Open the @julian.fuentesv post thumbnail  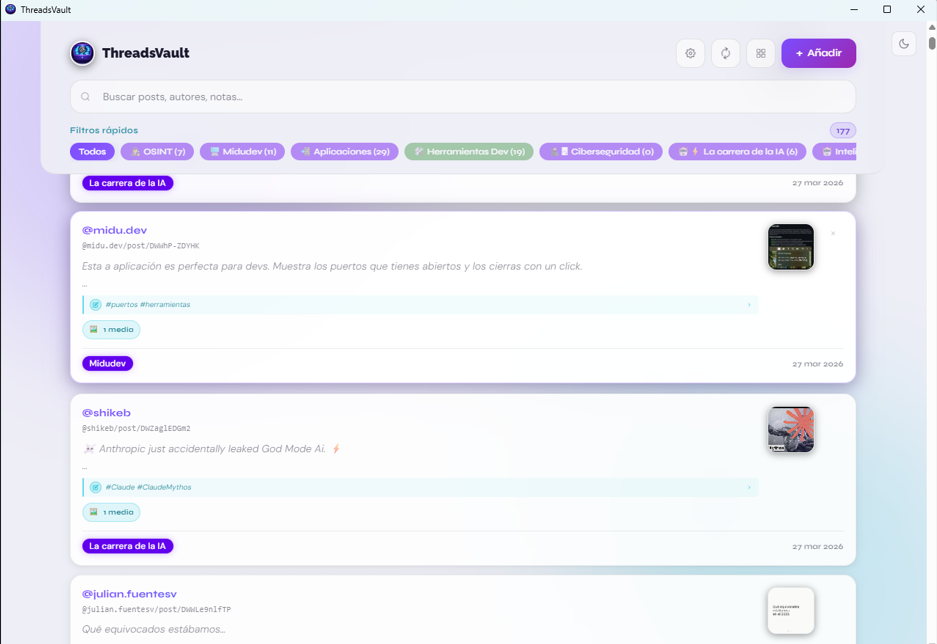[x=791, y=611]
